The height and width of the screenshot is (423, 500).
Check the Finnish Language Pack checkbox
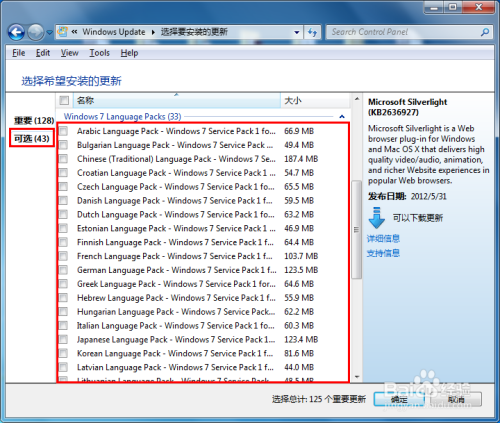coord(63,242)
